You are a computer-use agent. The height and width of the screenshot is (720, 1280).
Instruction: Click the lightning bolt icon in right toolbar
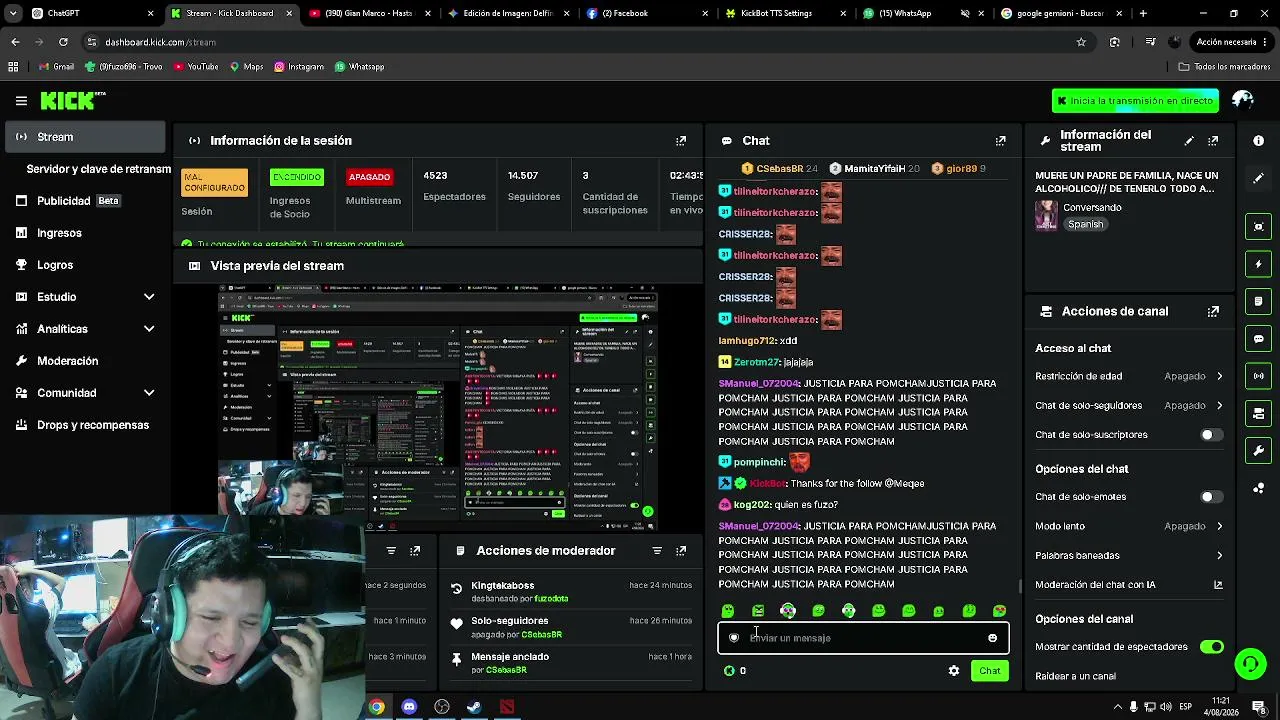(x=1259, y=264)
